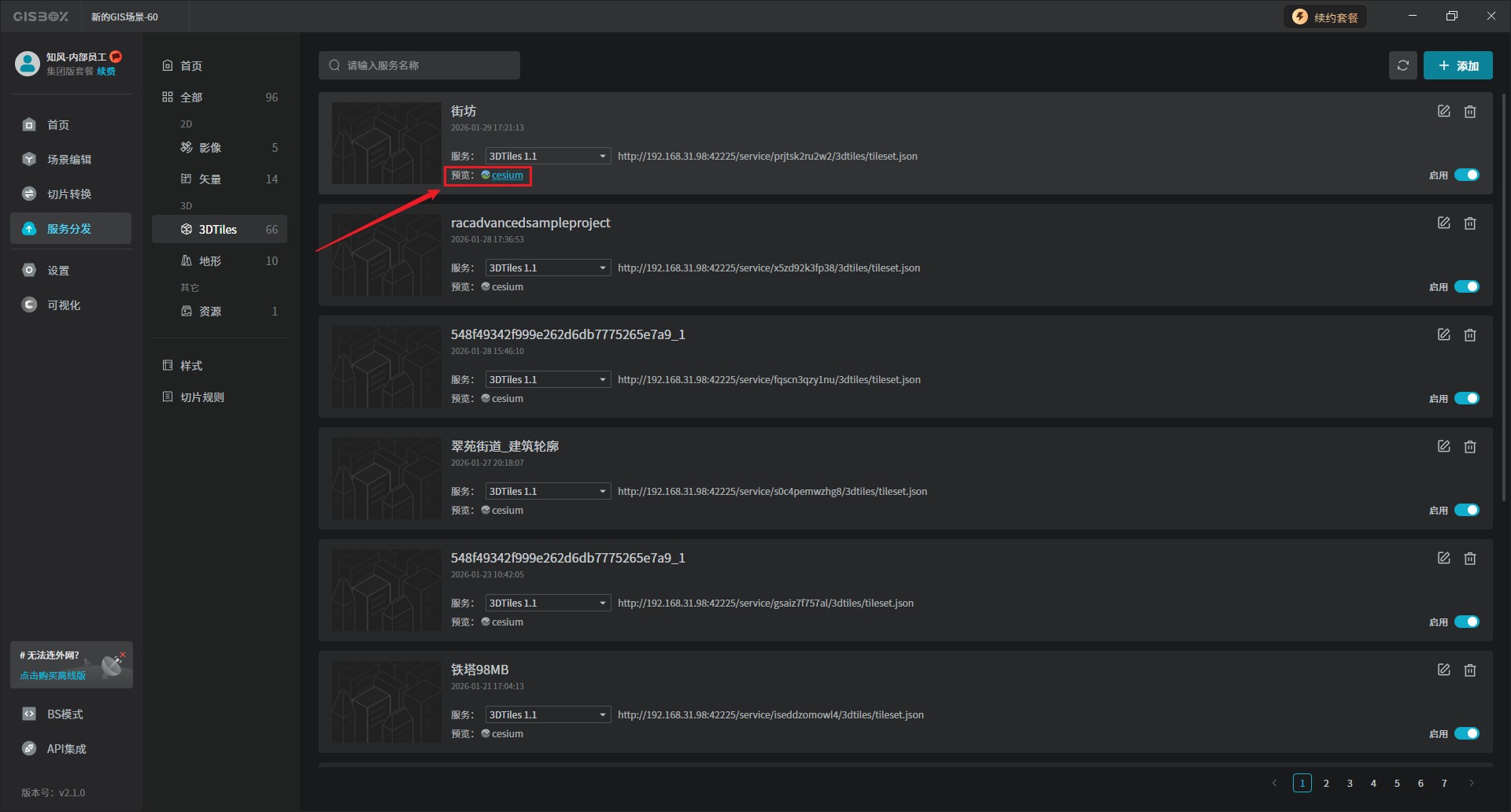The image size is (1511, 812).
Task: Toggle off the racadvancedsampleproject service
Action: [x=1466, y=286]
